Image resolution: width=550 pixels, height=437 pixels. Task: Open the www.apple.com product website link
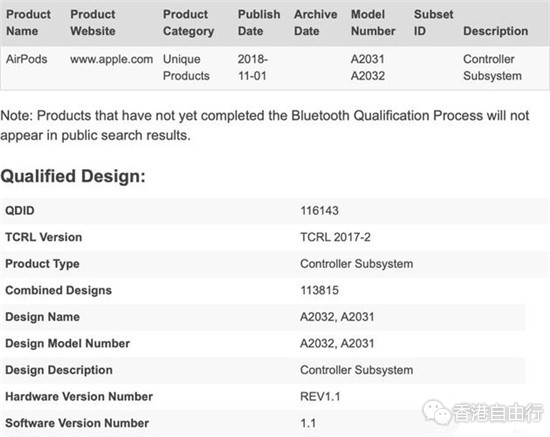(x=112, y=59)
